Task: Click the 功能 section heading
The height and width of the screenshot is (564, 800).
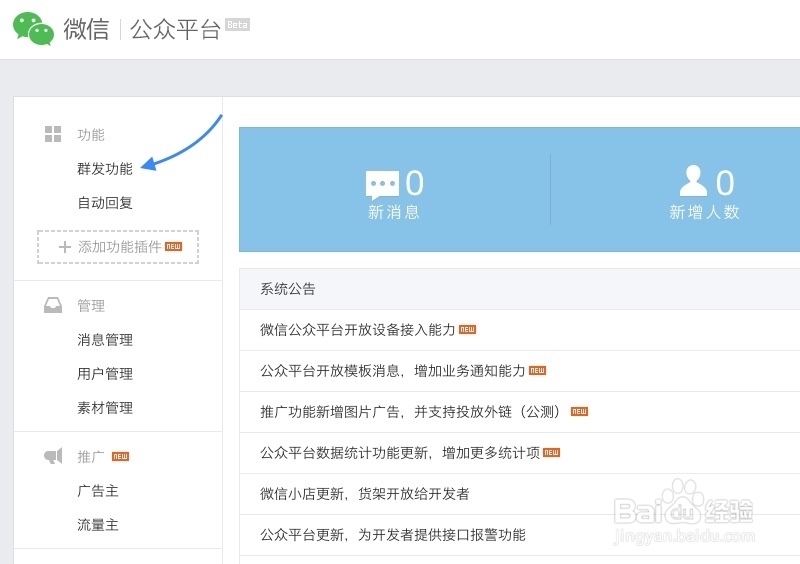Action: 91,135
